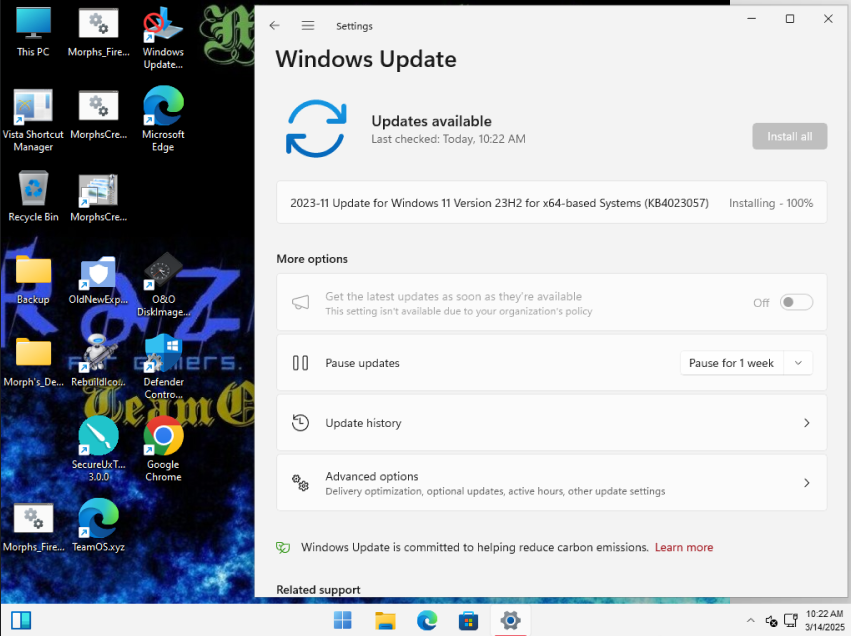Click the Last checked: Today, 10:22 AM text
This screenshot has width=851, height=636.
(448, 139)
